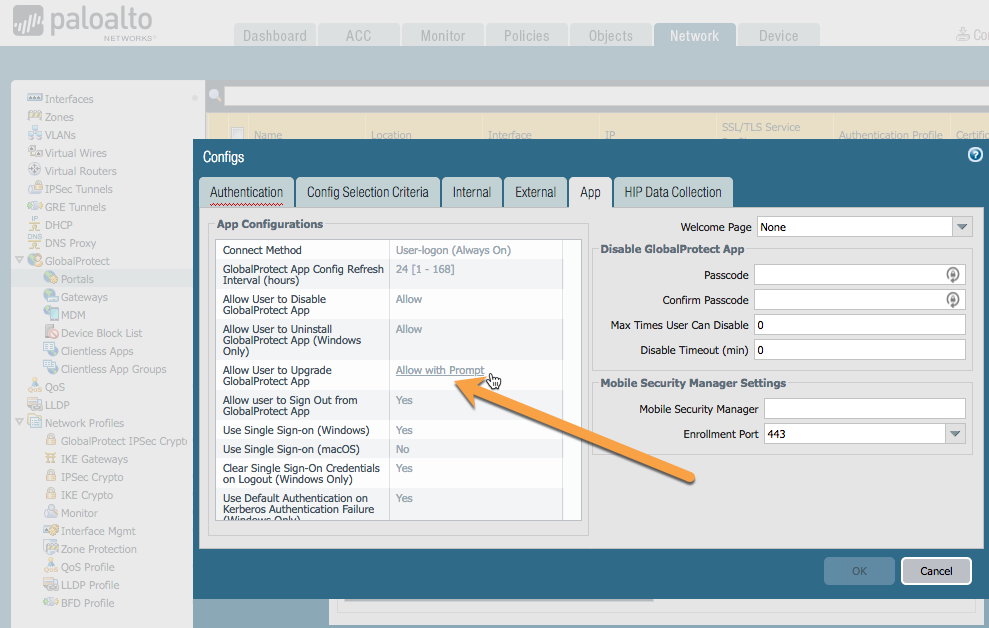
Task: Open the ACC top-level tab
Action: pos(358,35)
